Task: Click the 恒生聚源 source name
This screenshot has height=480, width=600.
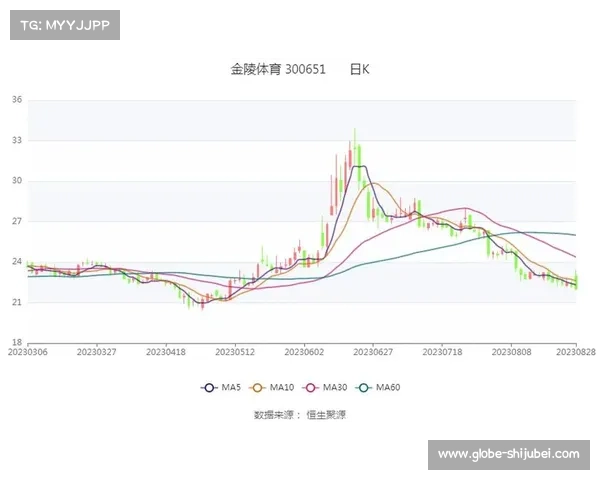Action: point(326,415)
